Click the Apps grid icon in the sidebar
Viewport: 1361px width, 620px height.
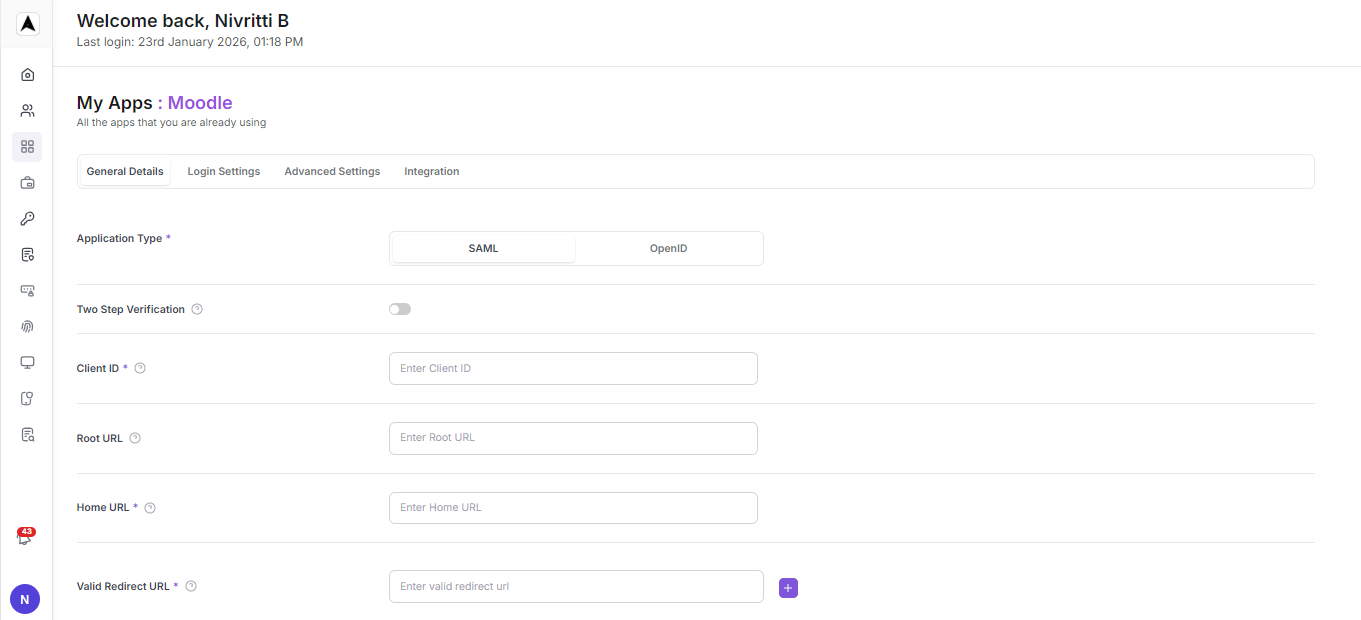(x=27, y=147)
